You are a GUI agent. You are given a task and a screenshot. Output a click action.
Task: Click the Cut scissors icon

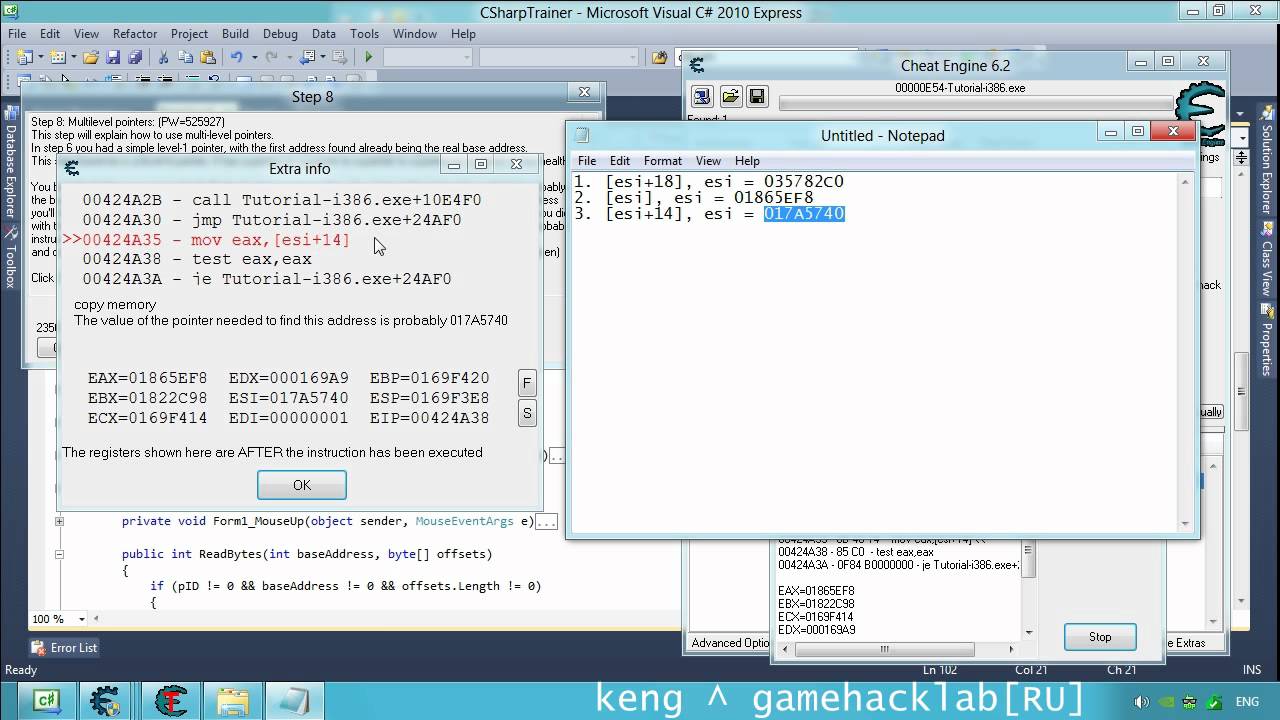[163, 57]
